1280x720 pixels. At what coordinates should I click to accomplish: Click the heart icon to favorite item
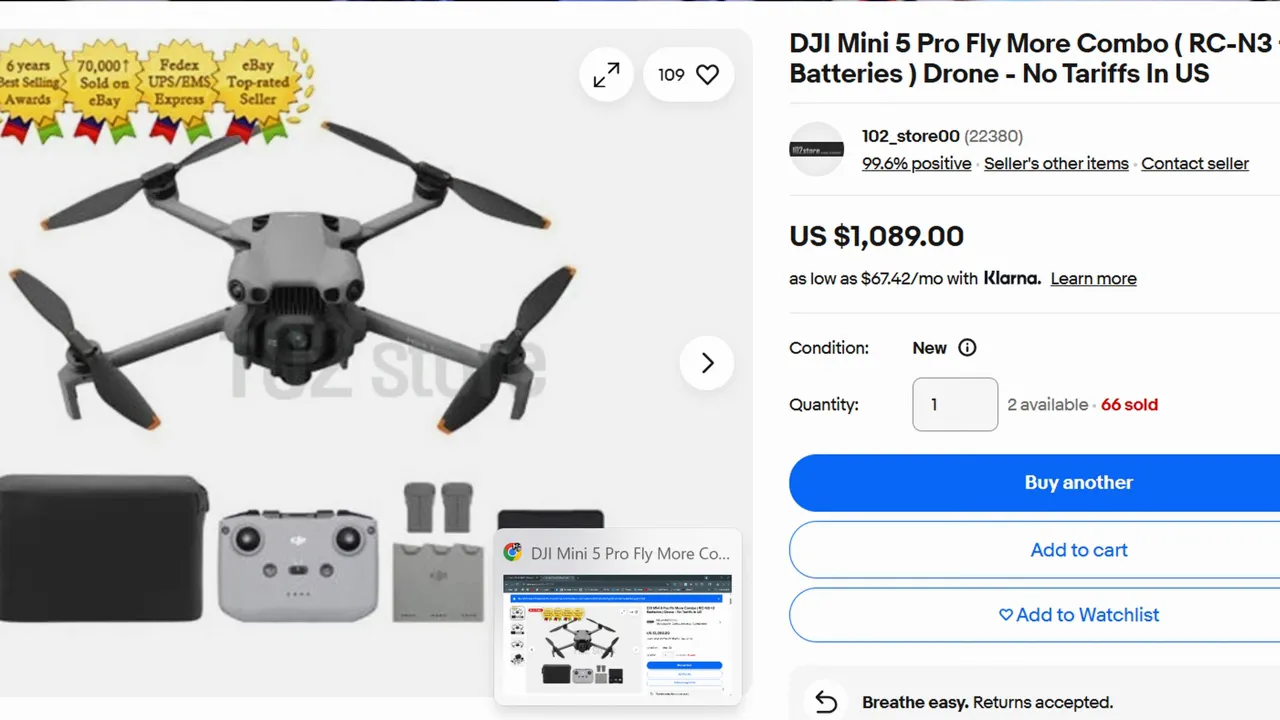click(x=707, y=75)
